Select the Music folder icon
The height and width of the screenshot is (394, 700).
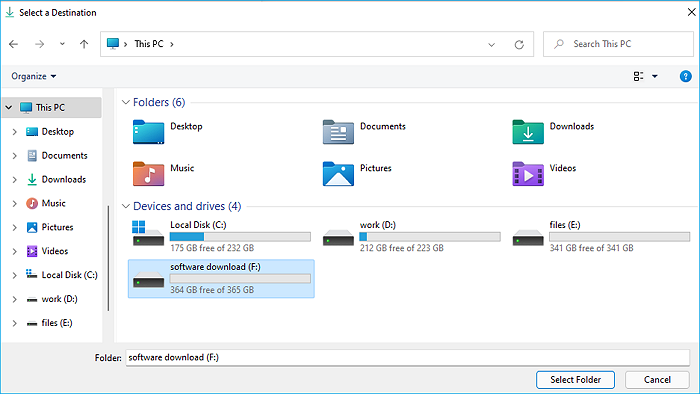click(148, 174)
